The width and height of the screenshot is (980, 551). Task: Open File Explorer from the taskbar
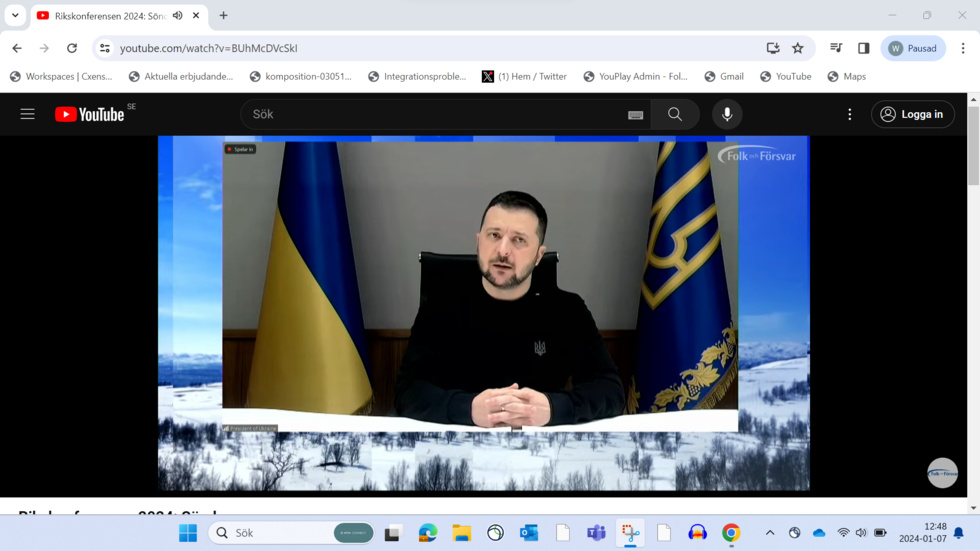point(462,533)
